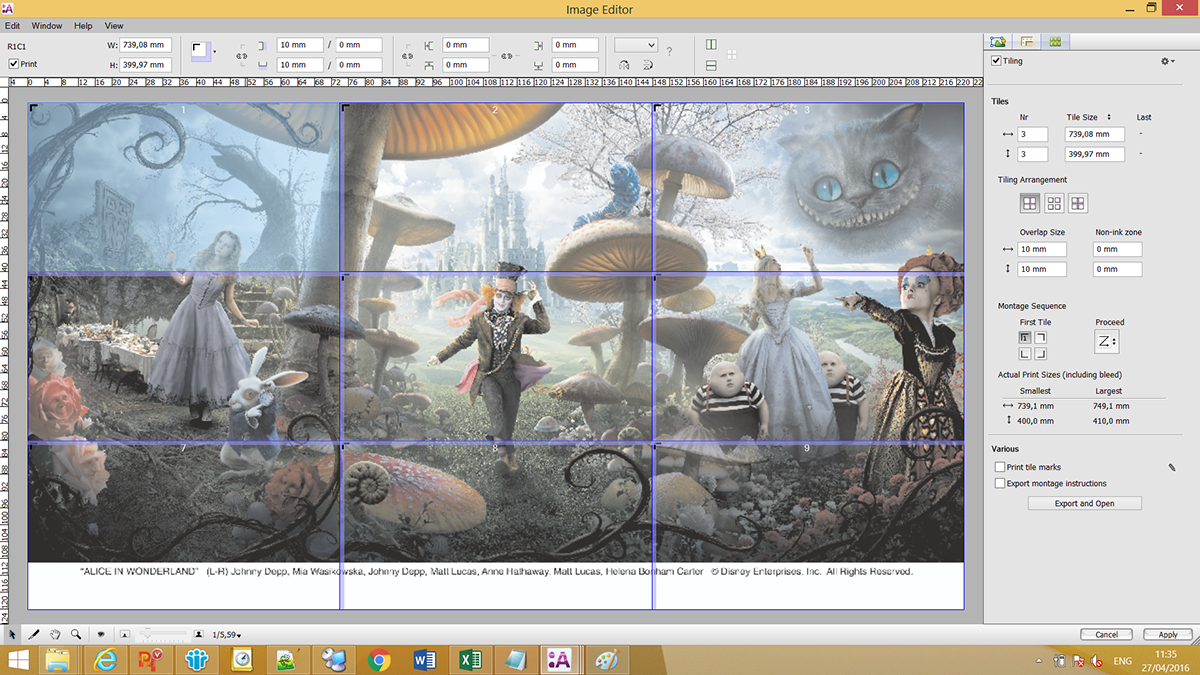Set first tile to top-right corner
Screen dimensions: 1200x675
1040,339
